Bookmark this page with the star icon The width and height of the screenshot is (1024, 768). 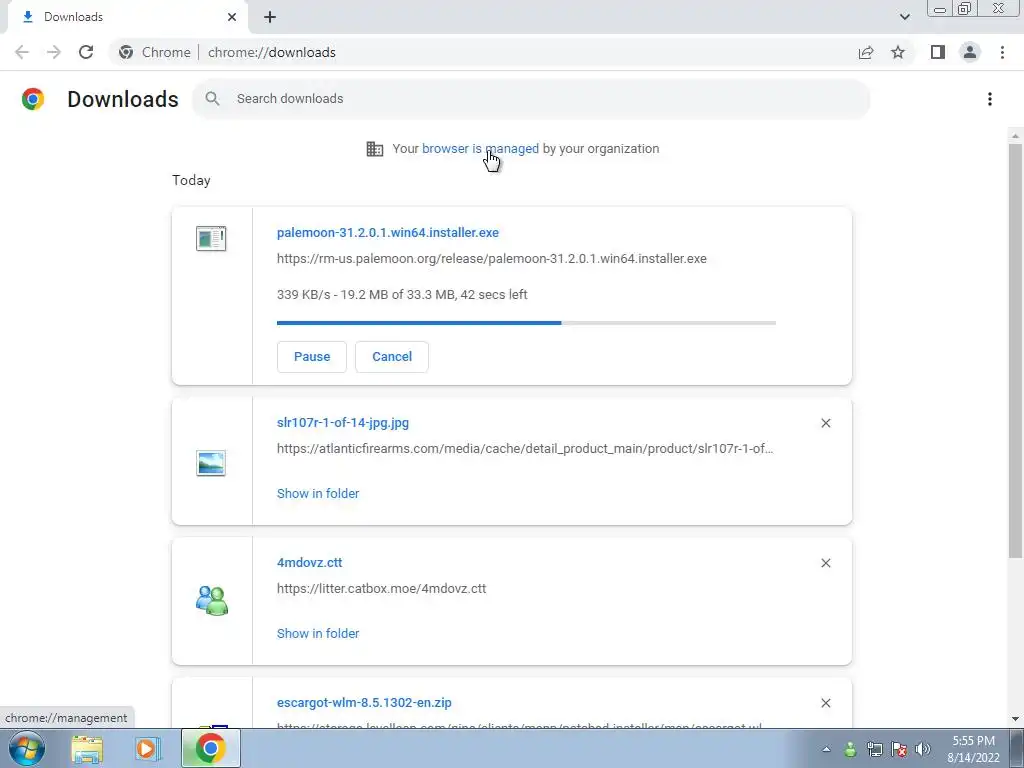898,52
